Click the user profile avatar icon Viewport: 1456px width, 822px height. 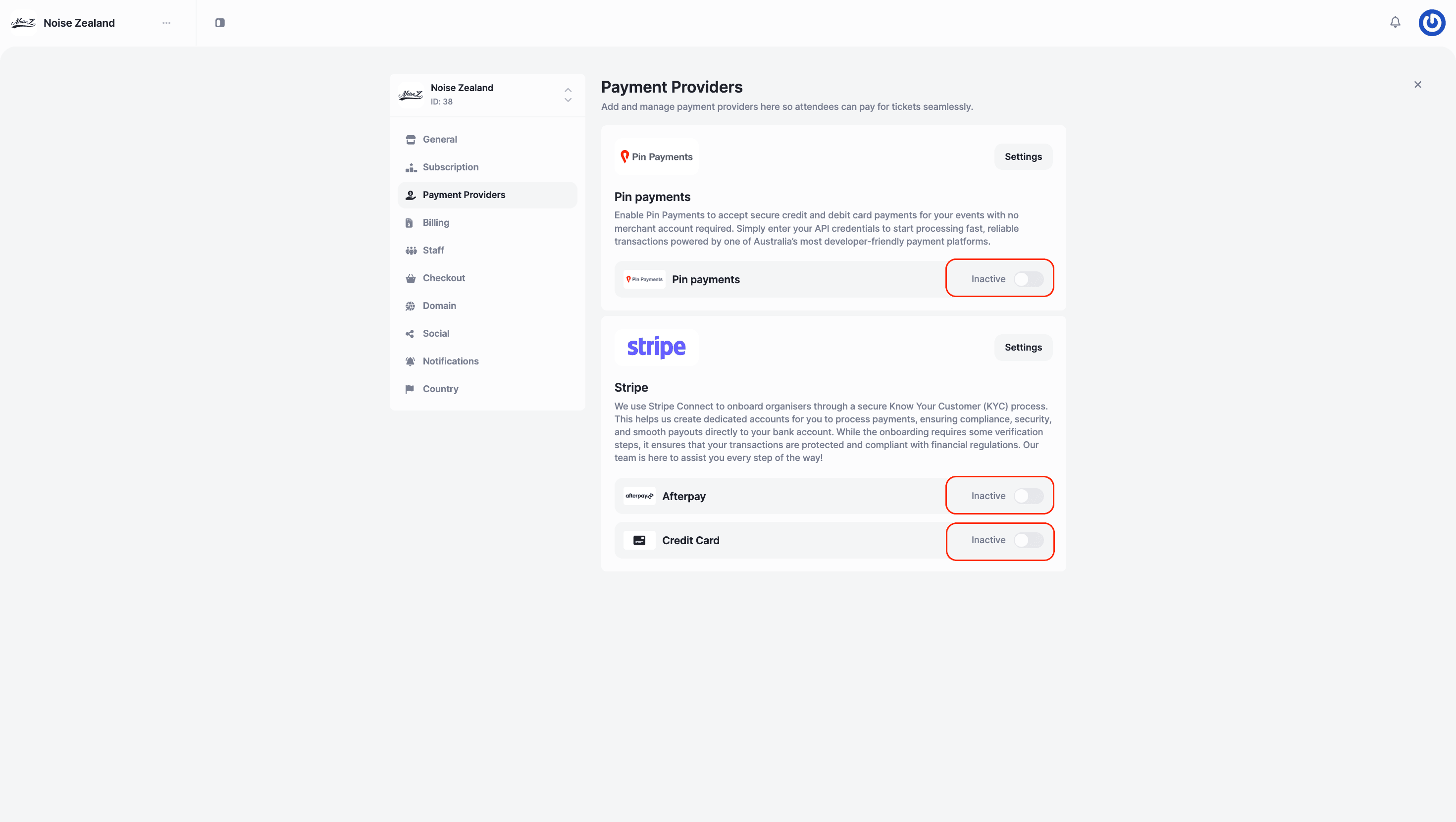coord(1431,23)
